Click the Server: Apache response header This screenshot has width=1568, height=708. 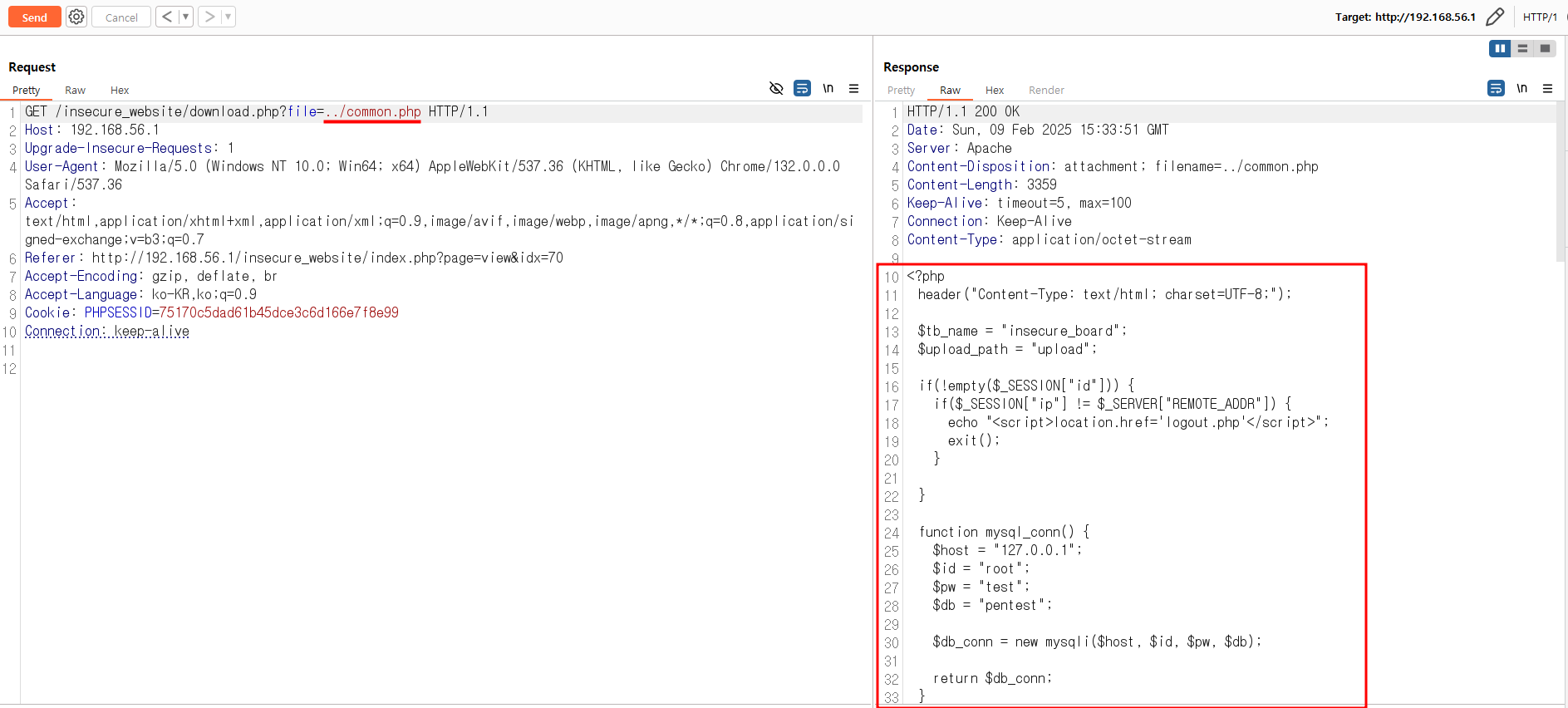[x=960, y=148]
